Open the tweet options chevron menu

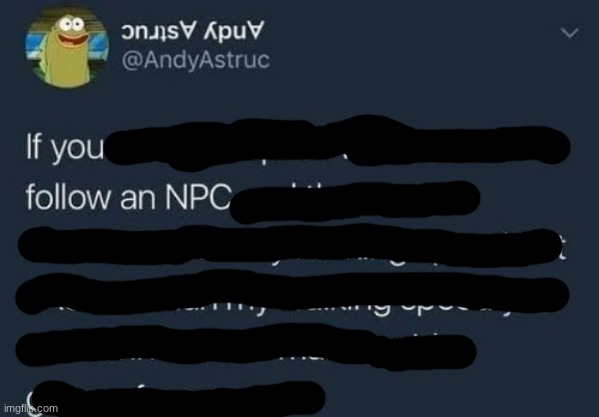pyautogui.click(x=570, y=33)
